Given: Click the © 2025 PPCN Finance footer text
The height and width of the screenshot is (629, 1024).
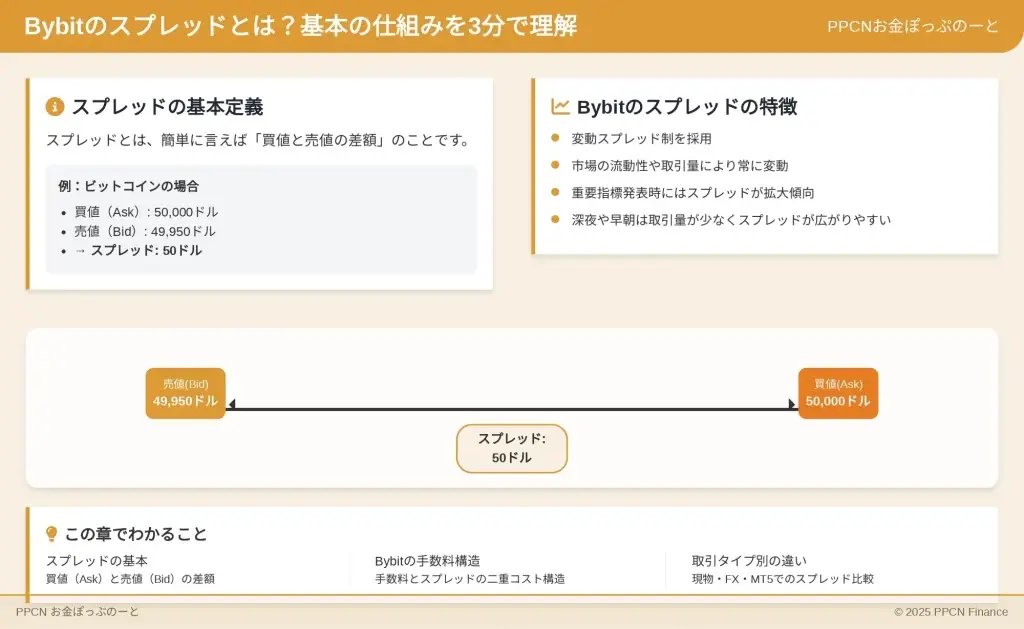Looking at the screenshot, I should click(951, 612).
